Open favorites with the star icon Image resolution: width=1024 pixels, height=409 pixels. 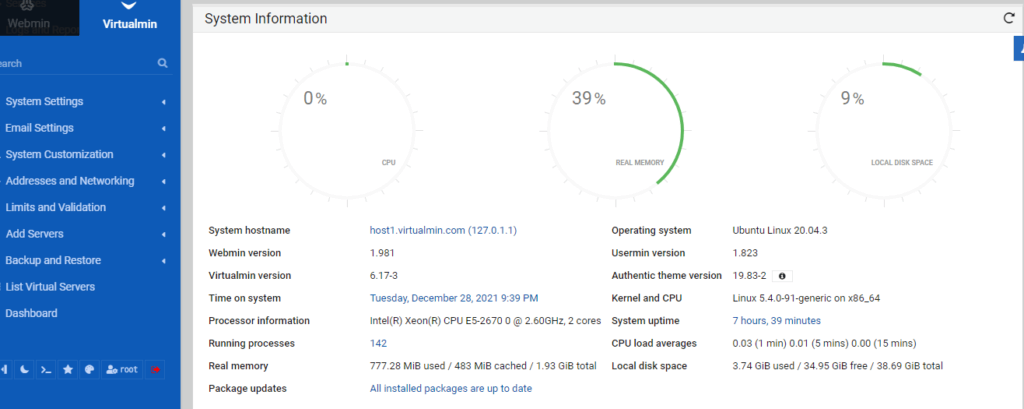click(x=67, y=370)
